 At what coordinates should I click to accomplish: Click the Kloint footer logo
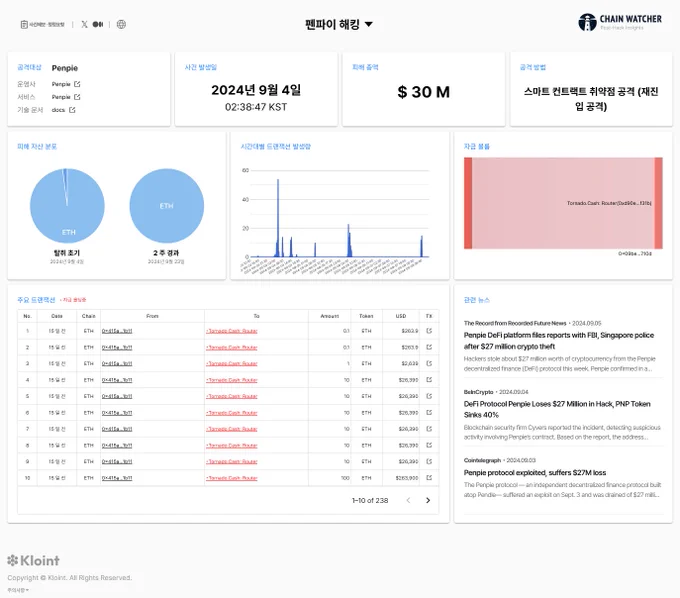(x=33, y=560)
